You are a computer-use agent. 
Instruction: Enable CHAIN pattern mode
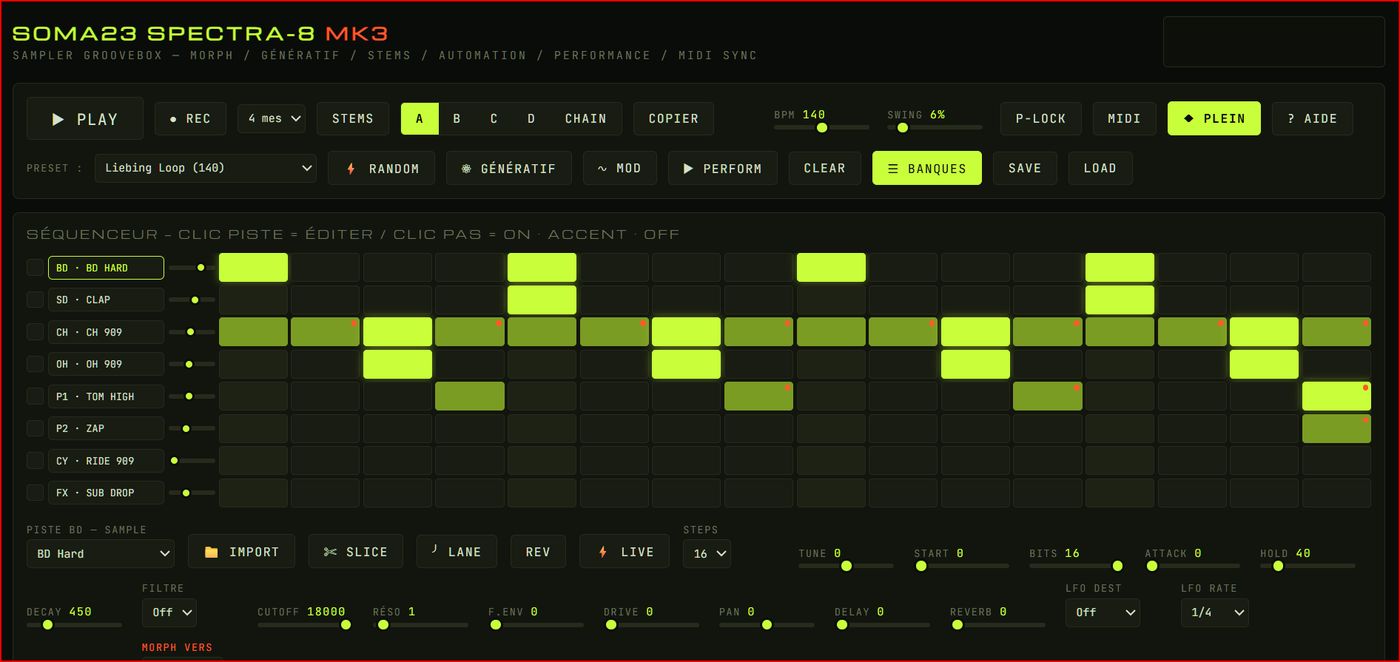(x=585, y=118)
